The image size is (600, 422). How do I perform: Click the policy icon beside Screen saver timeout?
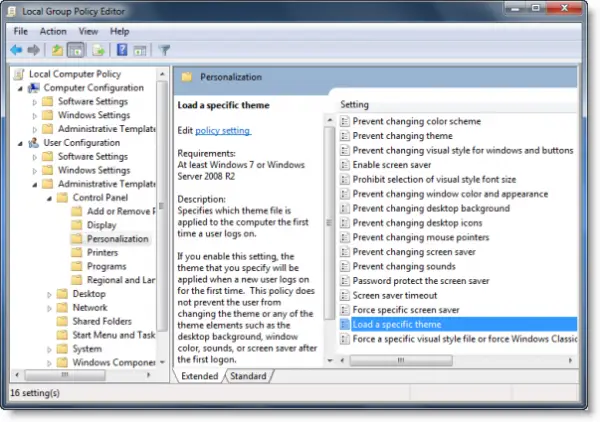pos(345,295)
